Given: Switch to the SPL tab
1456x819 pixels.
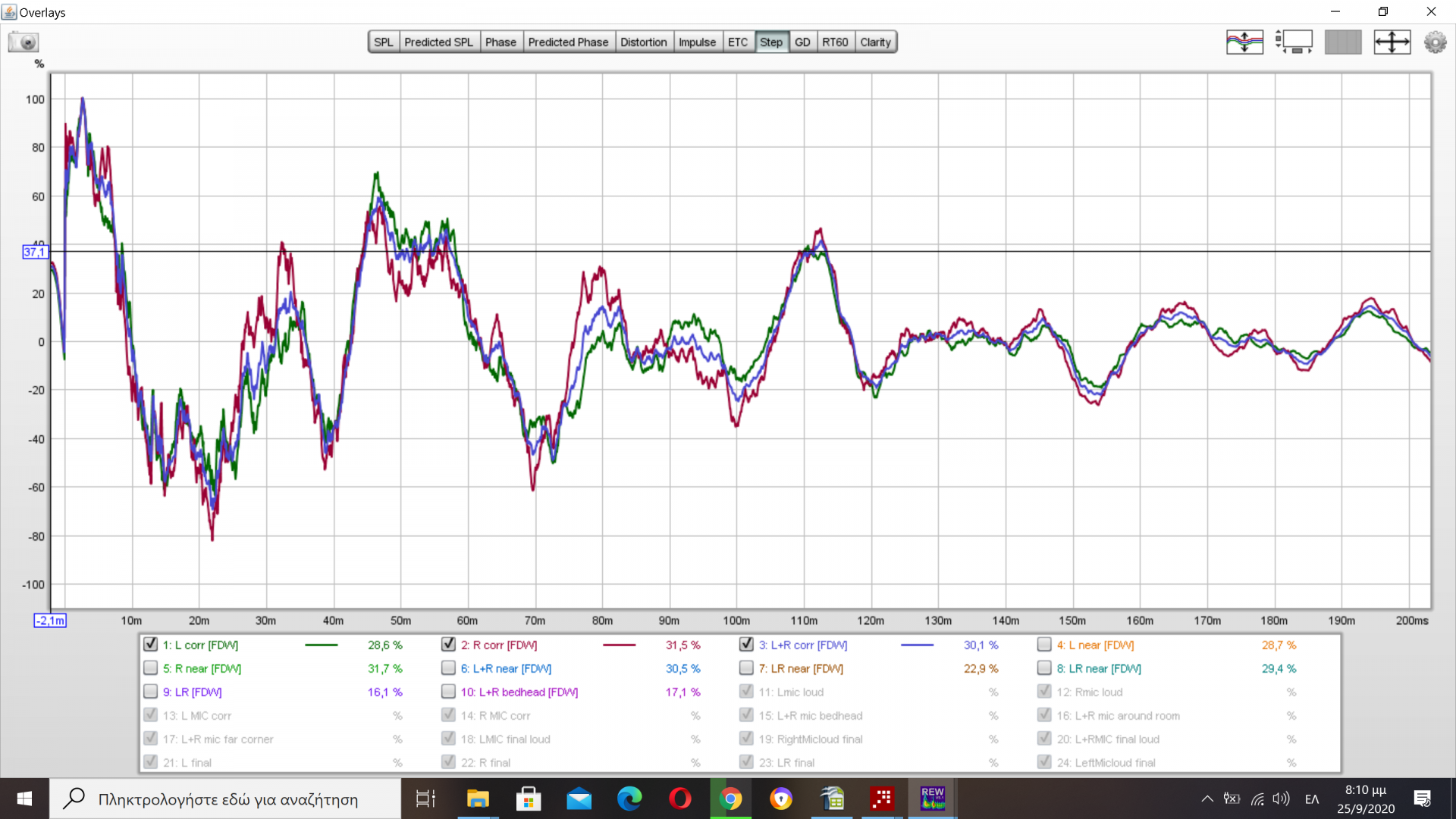Looking at the screenshot, I should [384, 42].
